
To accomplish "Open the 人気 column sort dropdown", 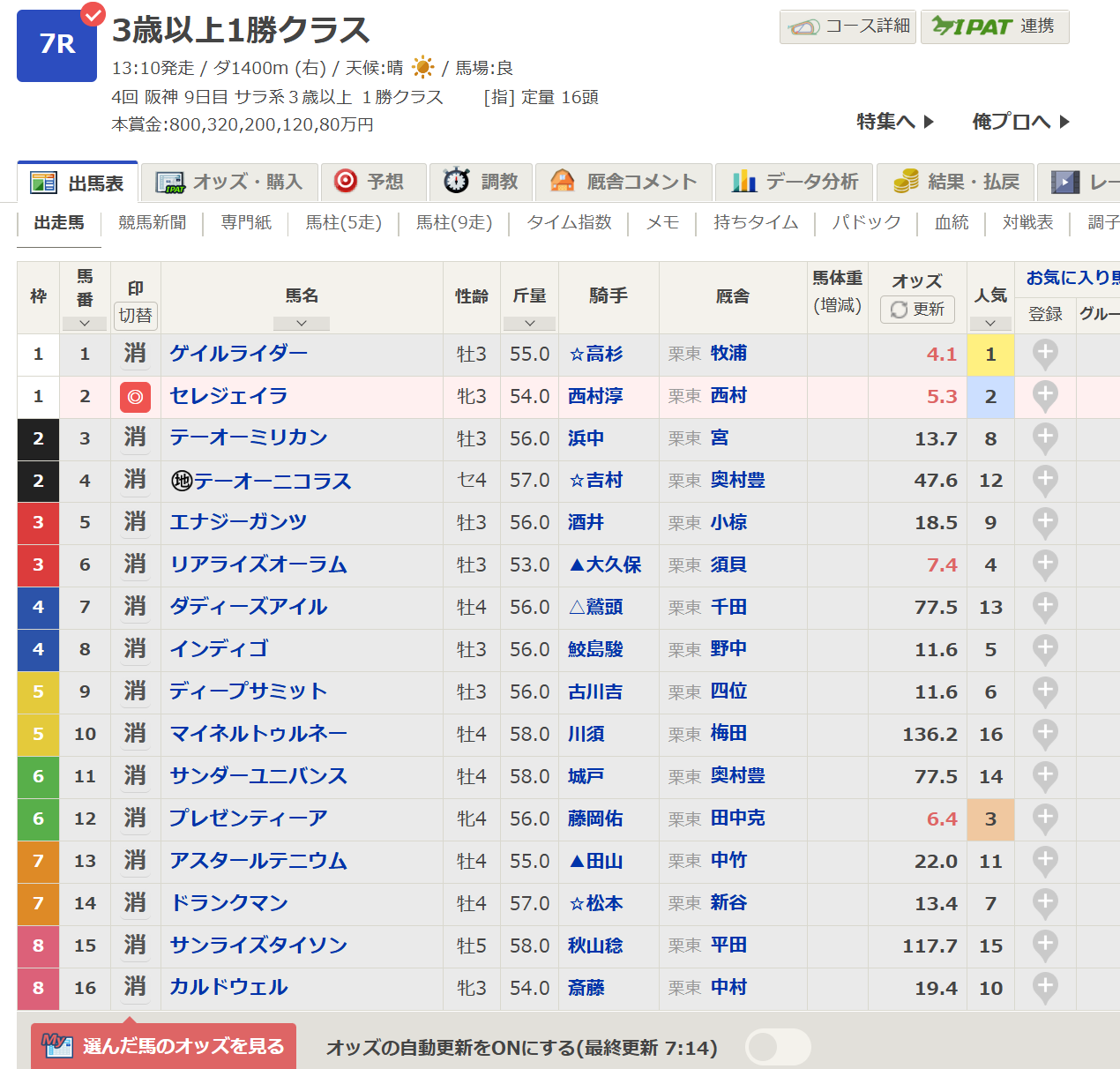I will 990,324.
